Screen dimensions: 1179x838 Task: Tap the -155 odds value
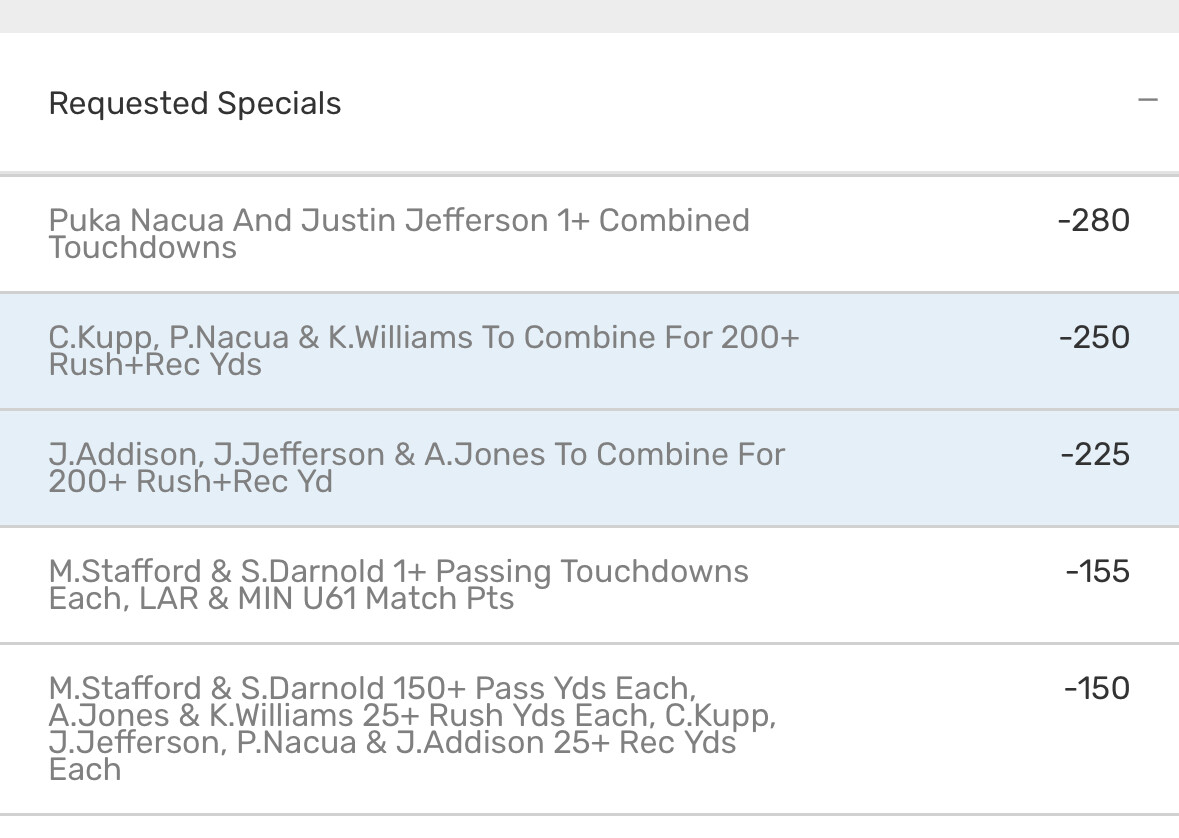[x=1097, y=571]
